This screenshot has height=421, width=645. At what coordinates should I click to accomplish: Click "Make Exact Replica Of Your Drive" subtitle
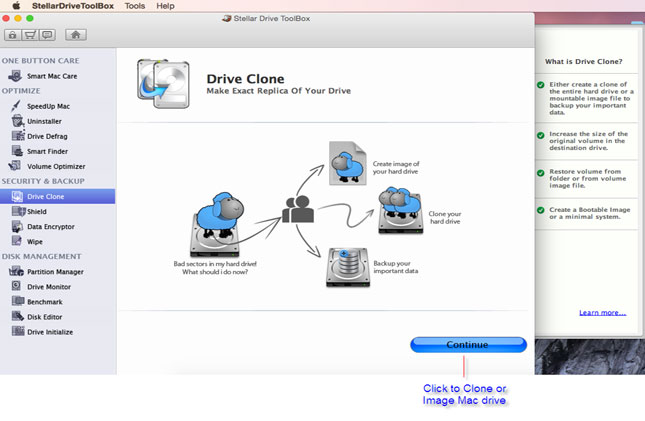(x=278, y=91)
